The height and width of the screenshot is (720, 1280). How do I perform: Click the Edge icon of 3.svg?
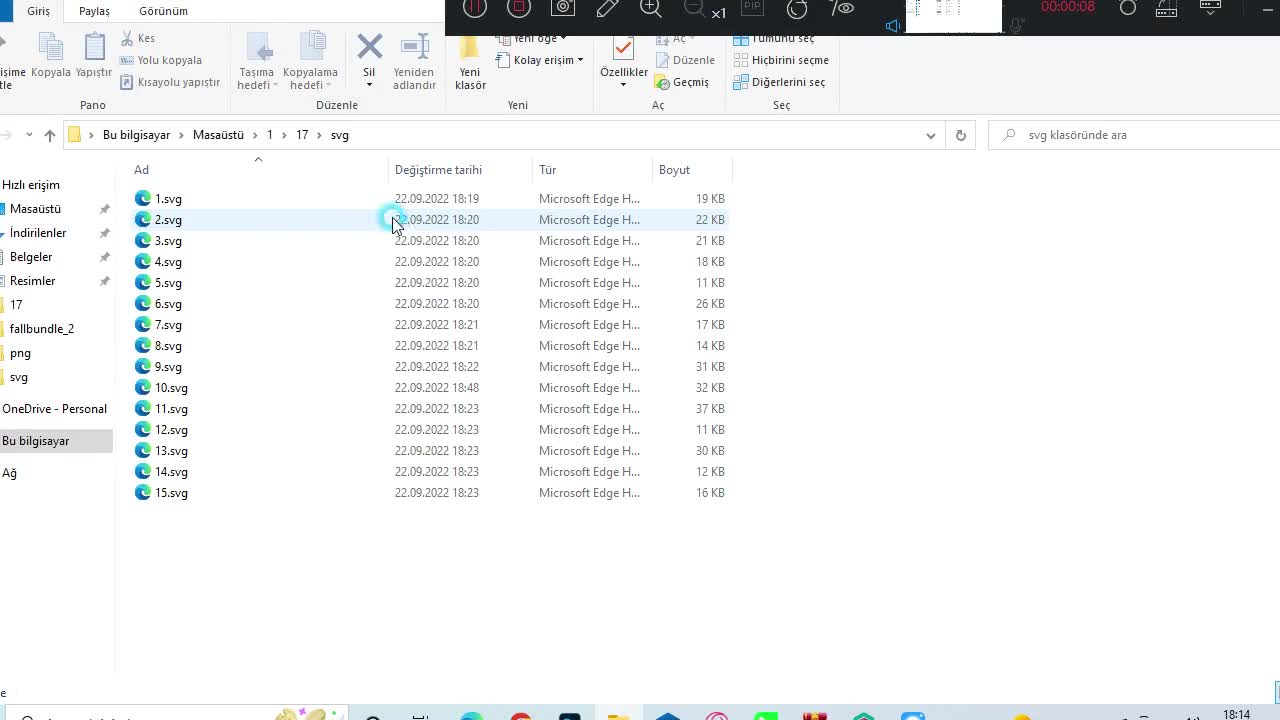(143, 241)
